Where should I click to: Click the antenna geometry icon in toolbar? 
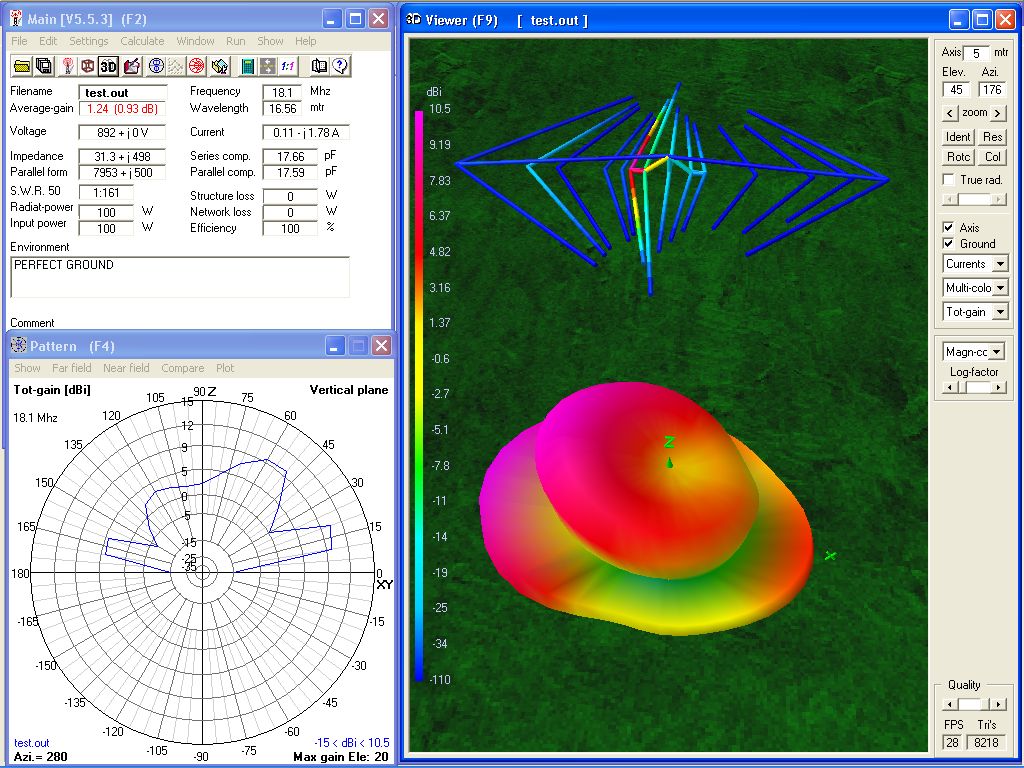click(x=68, y=66)
